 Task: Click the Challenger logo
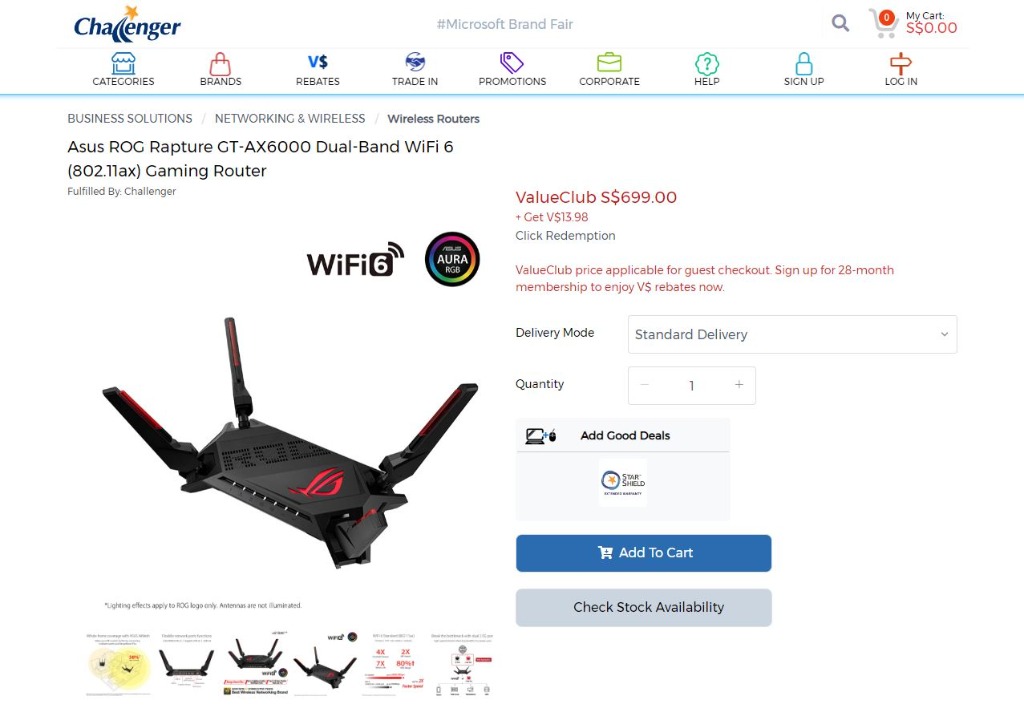pos(127,24)
